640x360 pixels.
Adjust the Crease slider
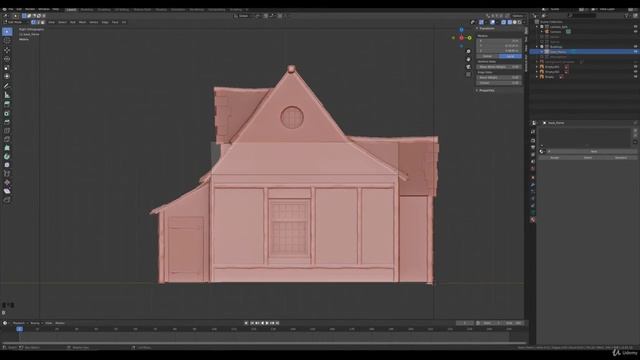click(x=499, y=82)
